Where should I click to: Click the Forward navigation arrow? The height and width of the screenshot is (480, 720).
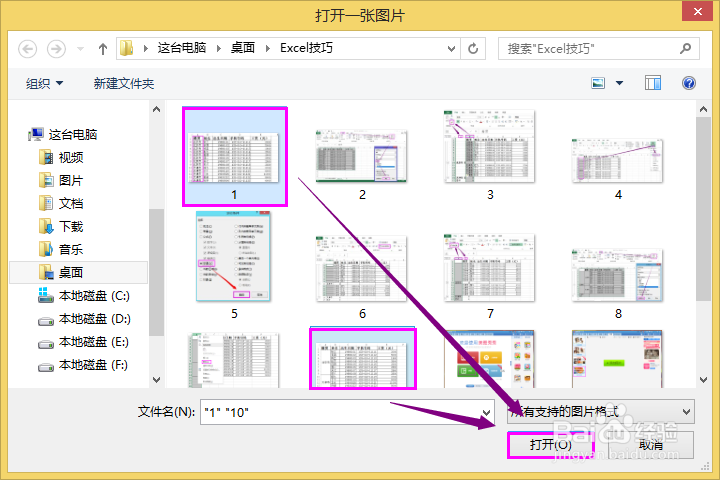pos(56,49)
